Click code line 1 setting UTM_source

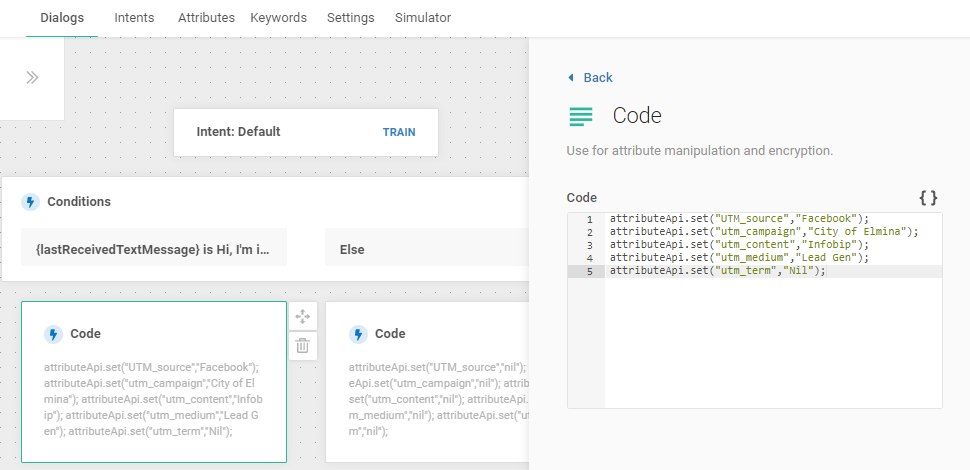point(739,218)
